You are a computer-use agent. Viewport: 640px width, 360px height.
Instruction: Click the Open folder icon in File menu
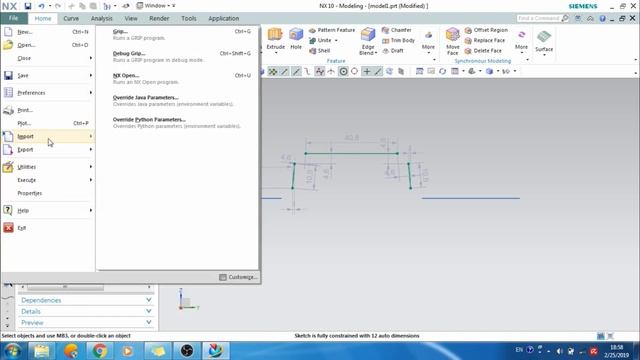tap(8, 45)
